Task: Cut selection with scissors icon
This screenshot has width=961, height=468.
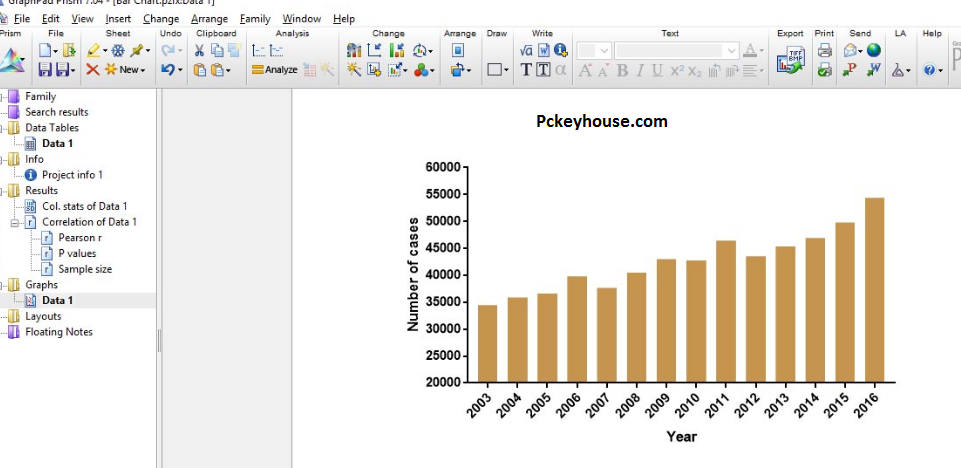Action: [x=200, y=51]
